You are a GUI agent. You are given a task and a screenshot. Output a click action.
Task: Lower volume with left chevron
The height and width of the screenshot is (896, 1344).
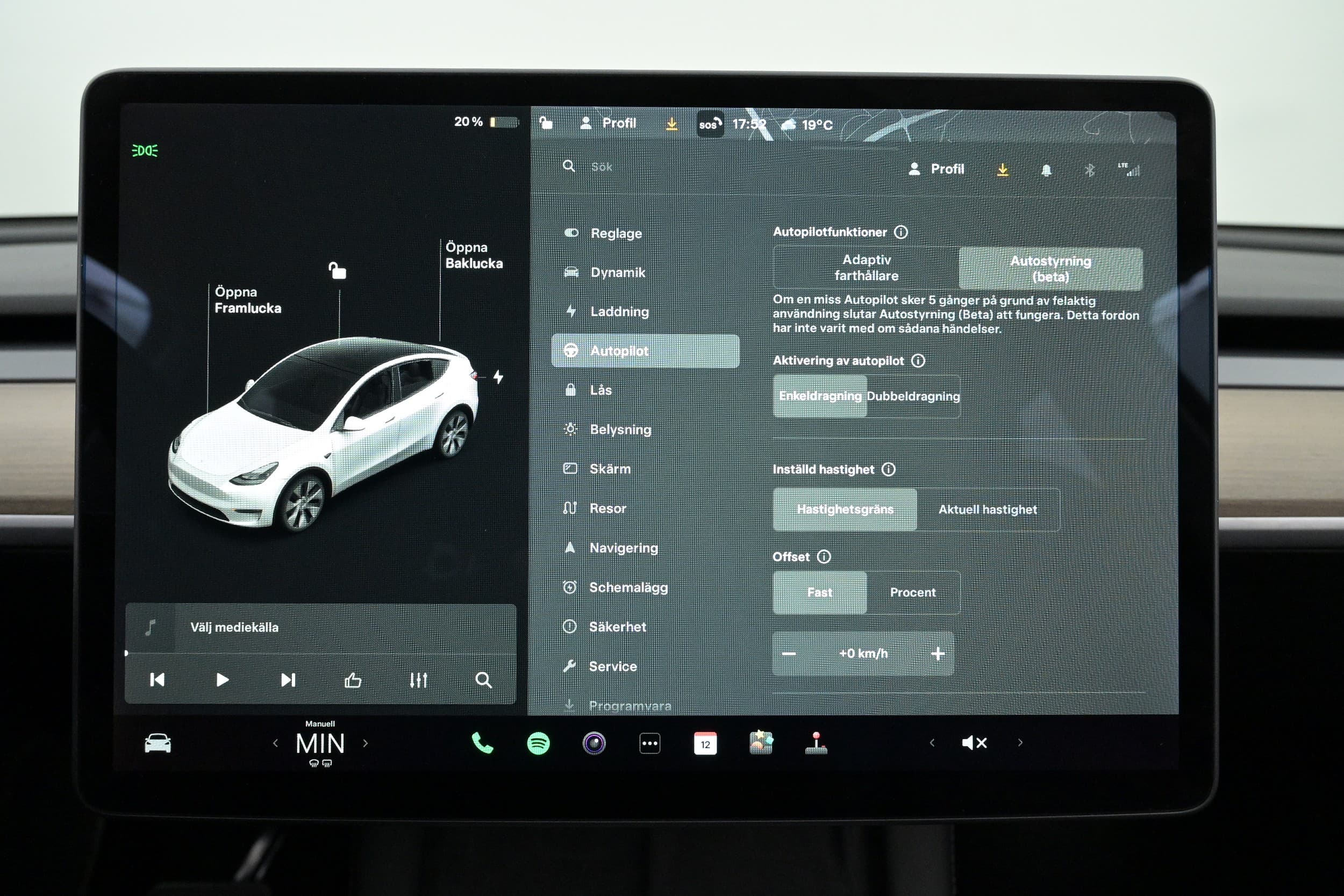[x=932, y=743]
